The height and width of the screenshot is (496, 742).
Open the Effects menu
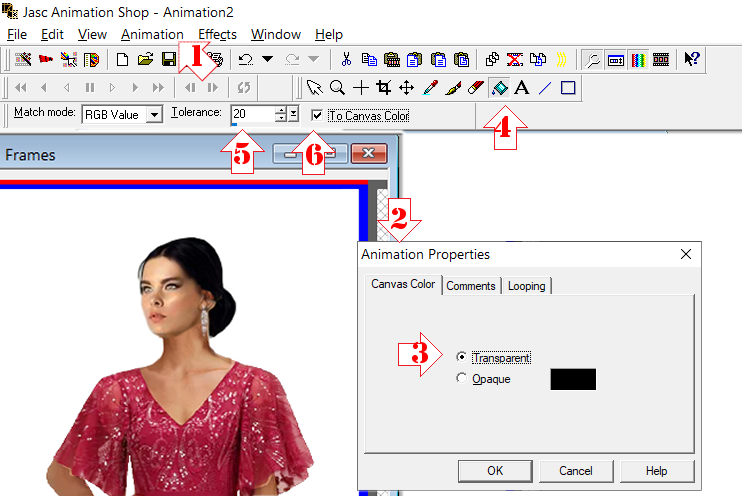[217, 34]
